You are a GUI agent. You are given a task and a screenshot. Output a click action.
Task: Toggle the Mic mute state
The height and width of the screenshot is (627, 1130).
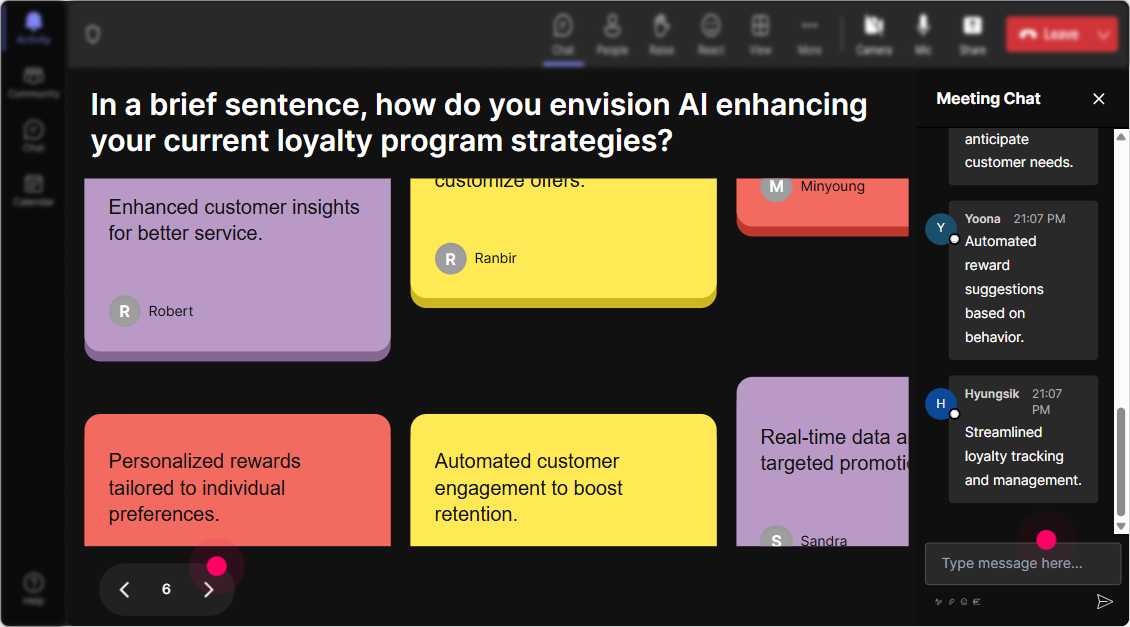(923, 35)
